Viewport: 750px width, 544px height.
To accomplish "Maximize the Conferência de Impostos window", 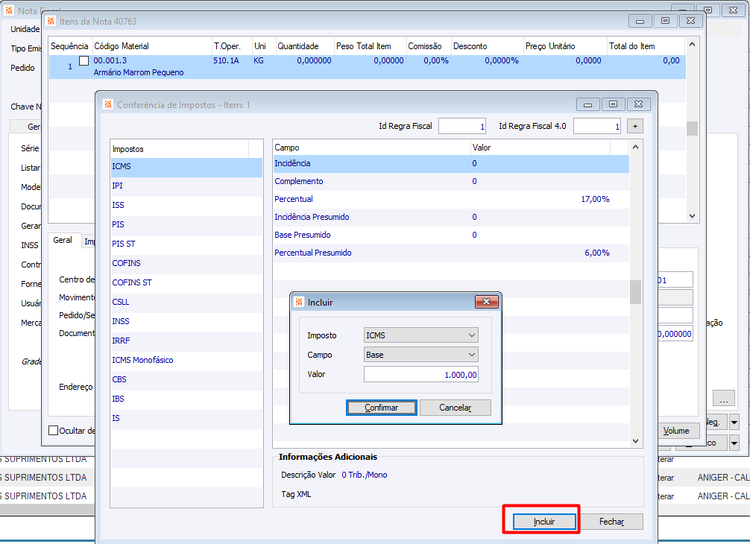I will point(613,104).
